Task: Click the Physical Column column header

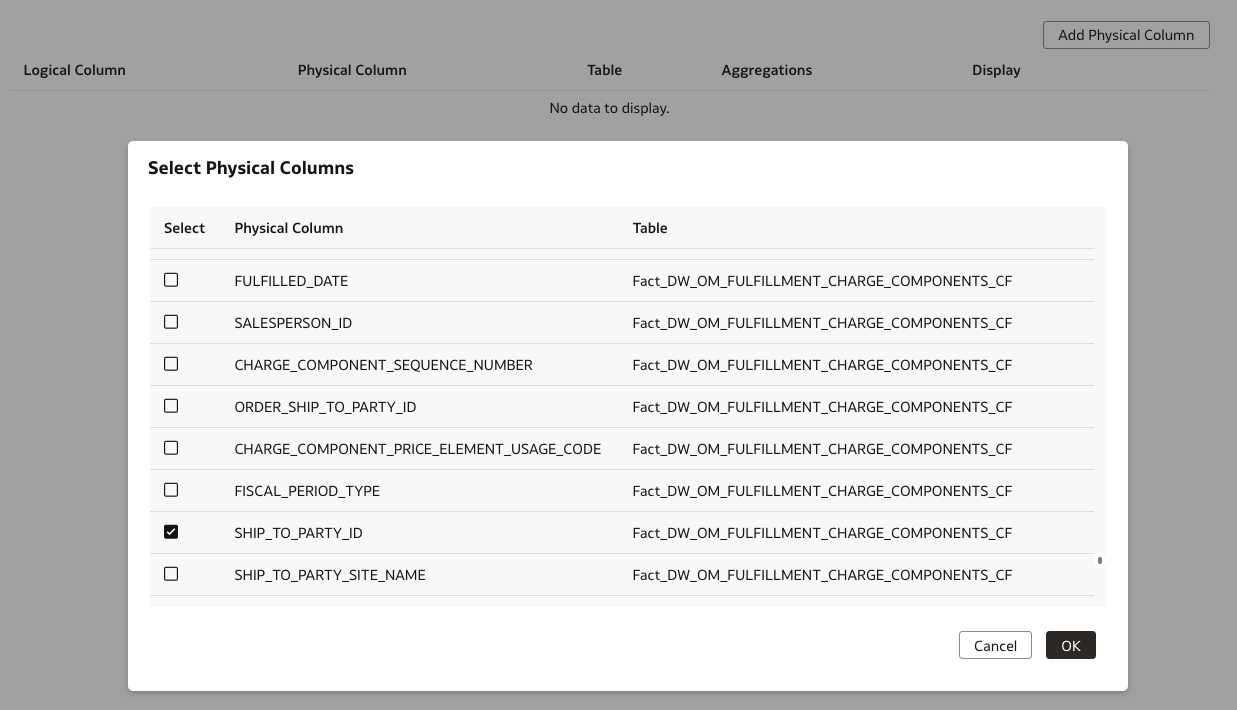Action: coord(352,70)
